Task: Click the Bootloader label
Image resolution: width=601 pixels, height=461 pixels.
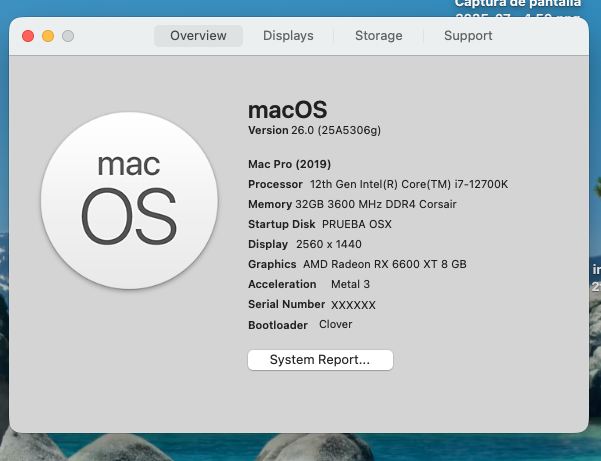Action: click(278, 325)
